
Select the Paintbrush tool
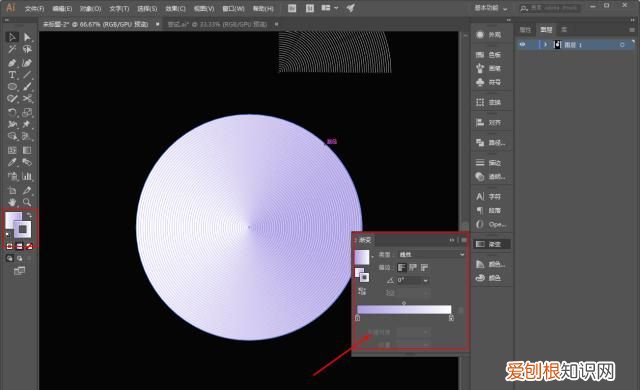[x=27, y=87]
